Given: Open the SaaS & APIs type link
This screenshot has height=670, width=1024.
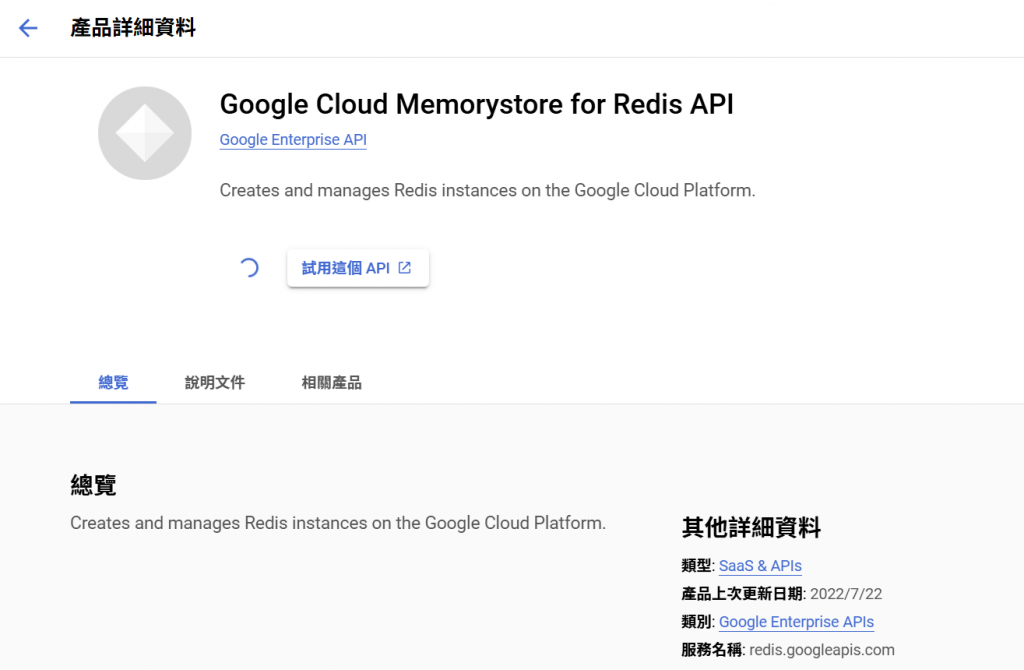Looking at the screenshot, I should 760,566.
